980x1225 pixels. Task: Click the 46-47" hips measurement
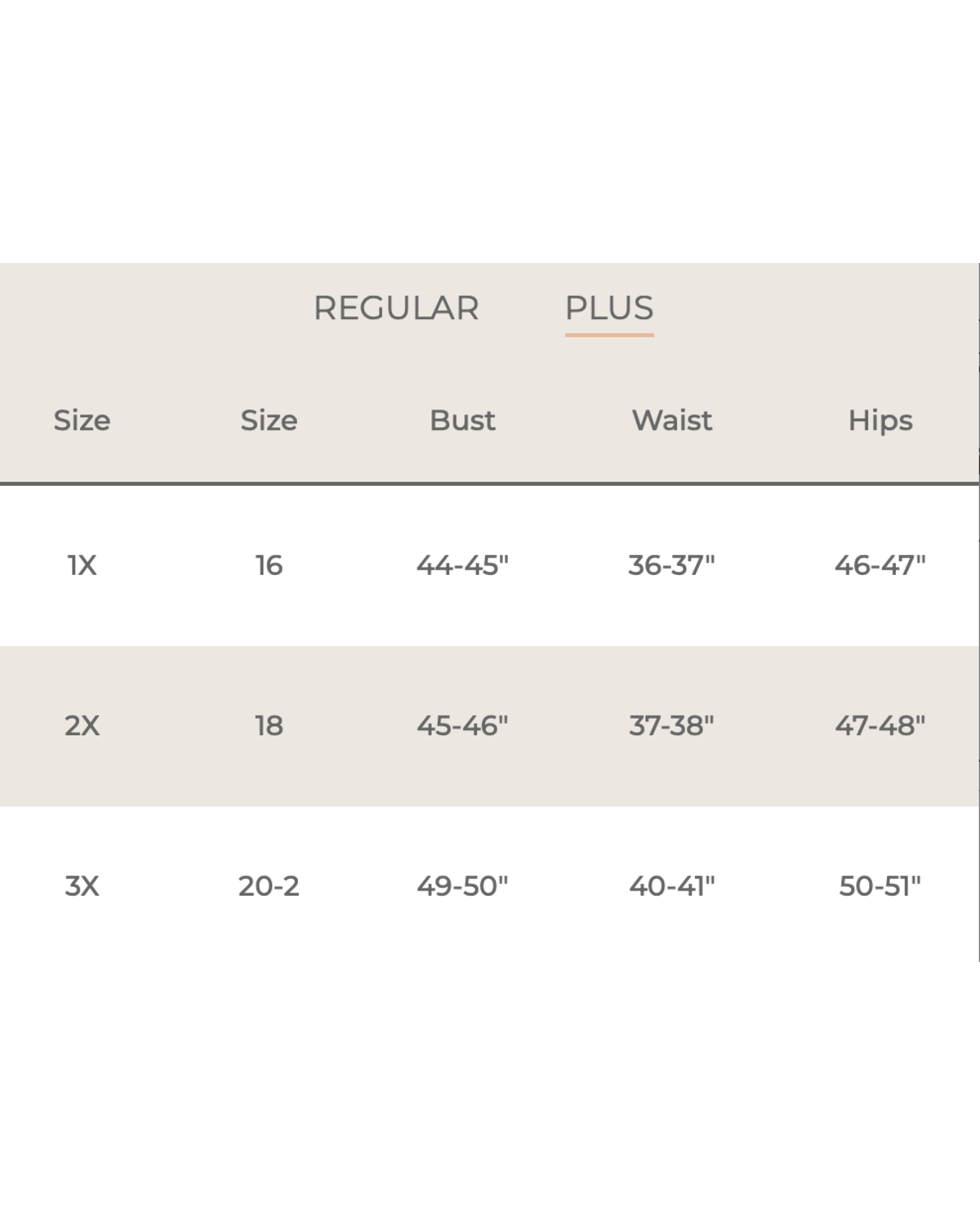[x=880, y=565]
